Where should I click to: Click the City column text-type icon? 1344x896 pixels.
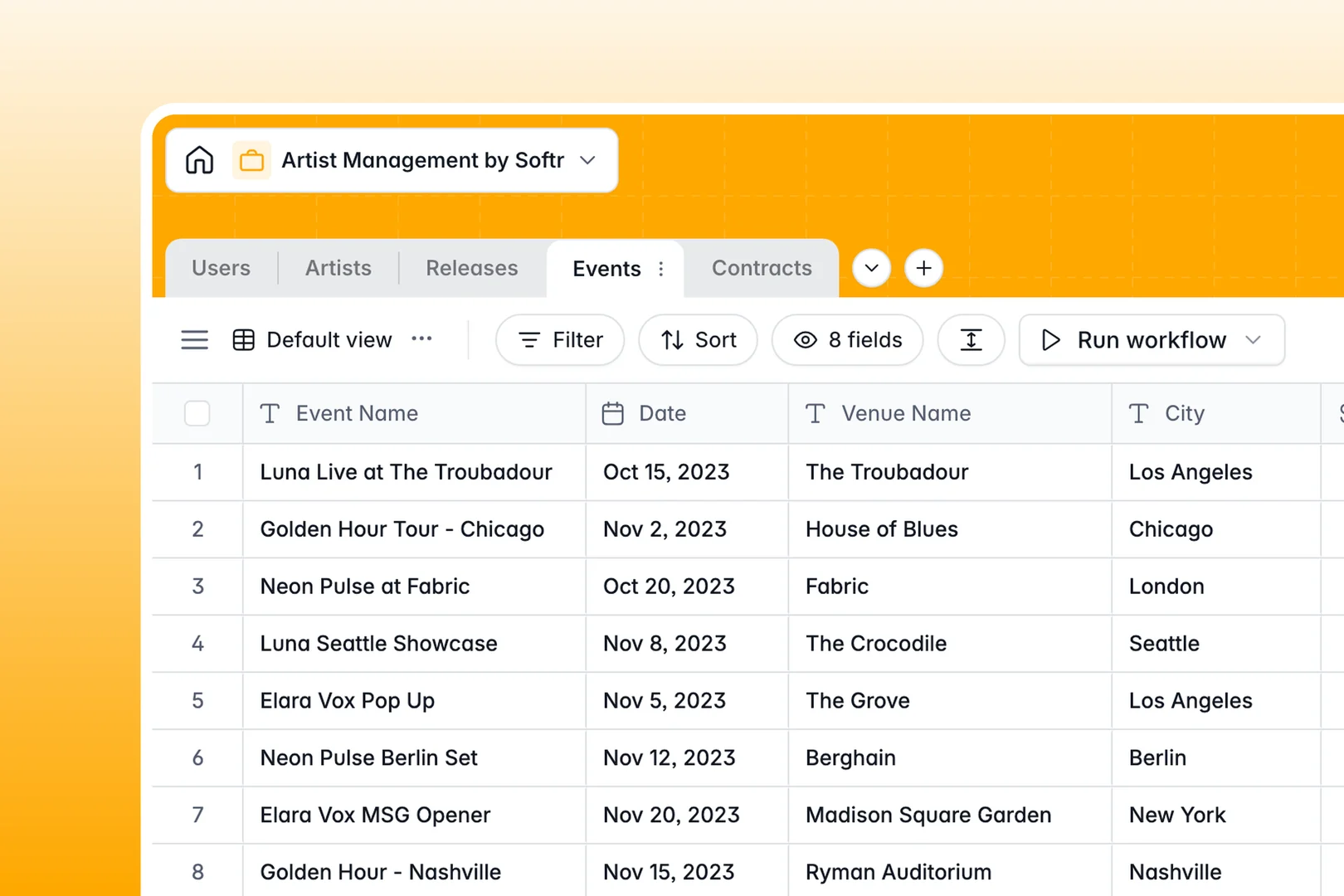click(1139, 413)
